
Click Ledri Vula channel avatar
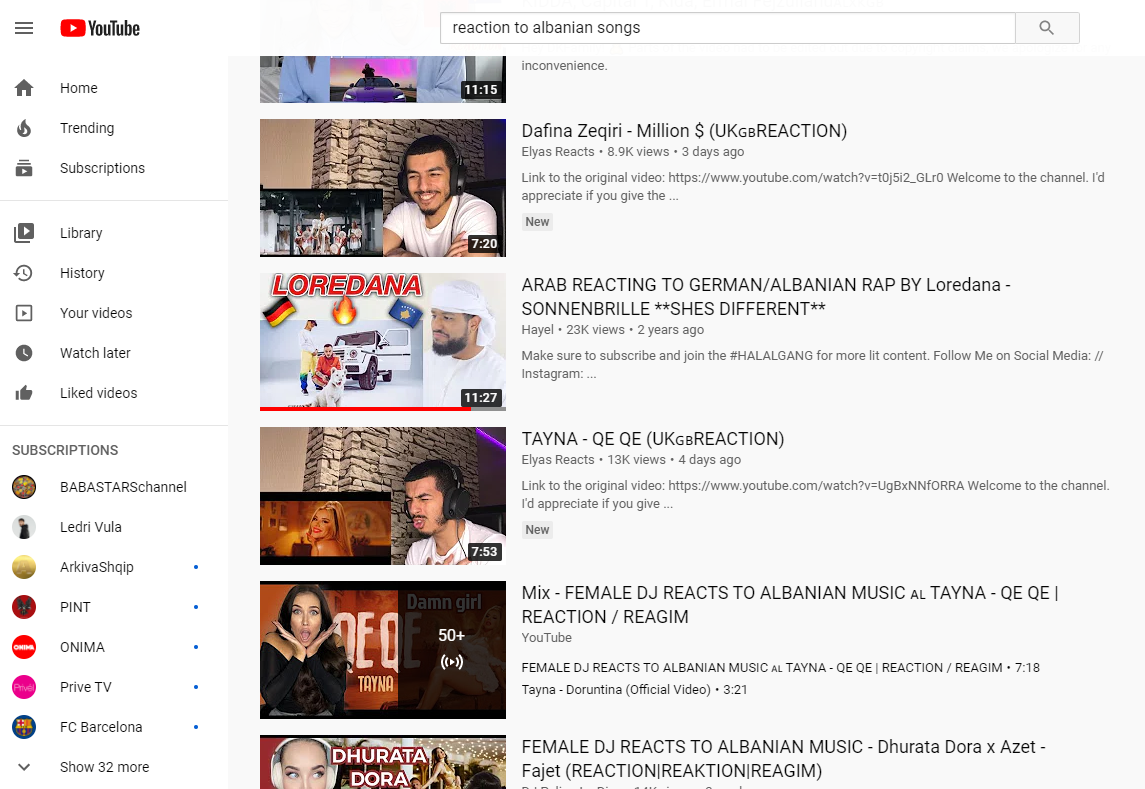[24, 527]
